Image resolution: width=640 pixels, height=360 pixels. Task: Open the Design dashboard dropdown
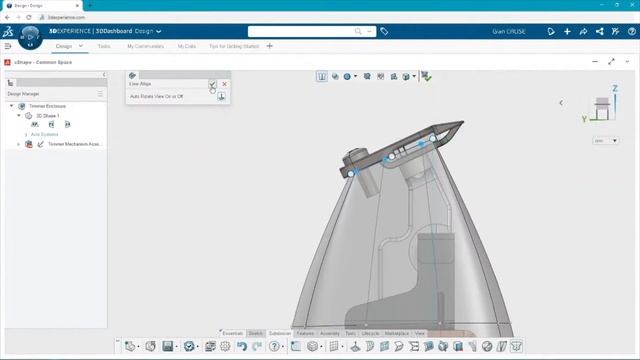pos(159,31)
